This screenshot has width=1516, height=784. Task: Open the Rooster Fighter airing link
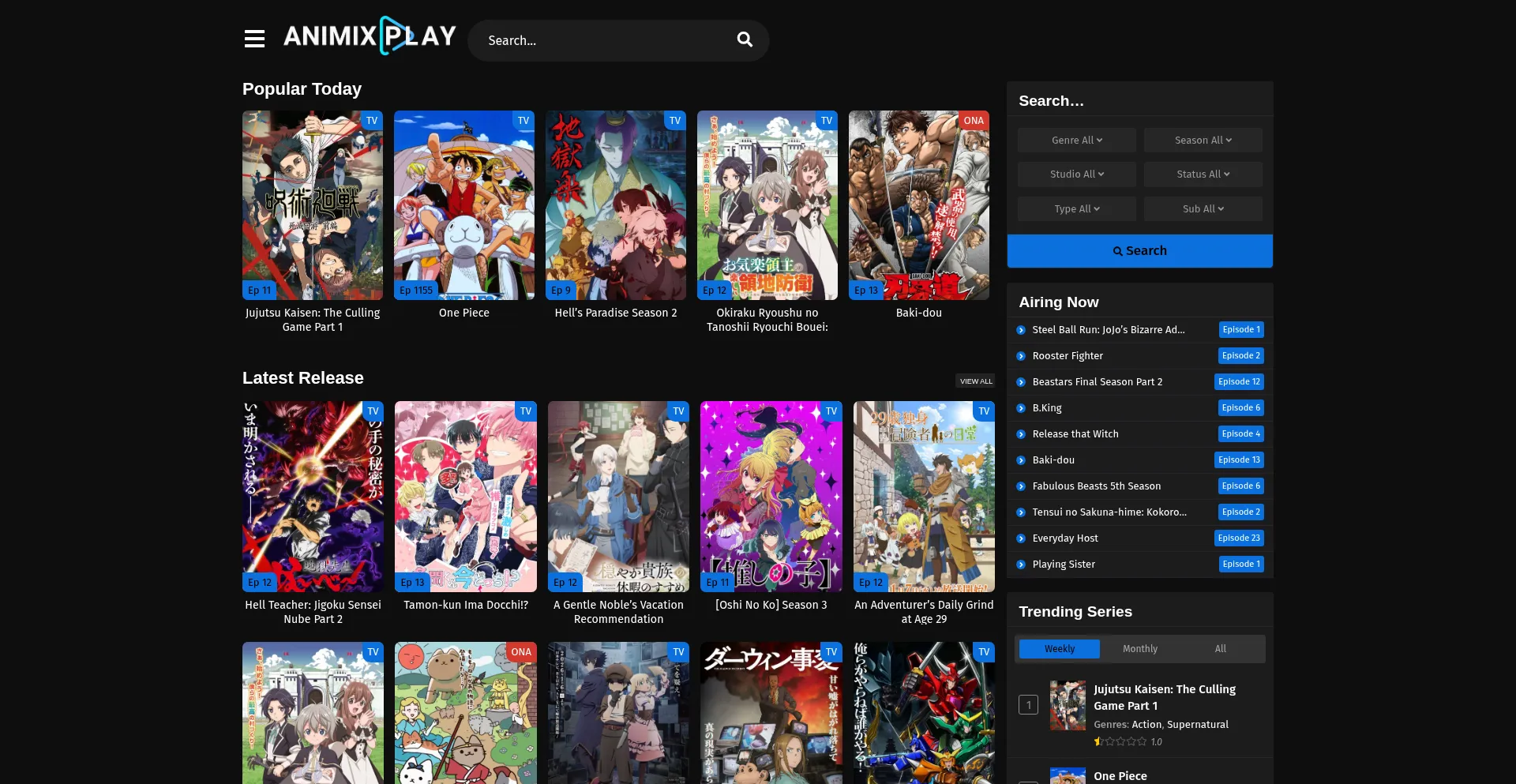(1068, 356)
